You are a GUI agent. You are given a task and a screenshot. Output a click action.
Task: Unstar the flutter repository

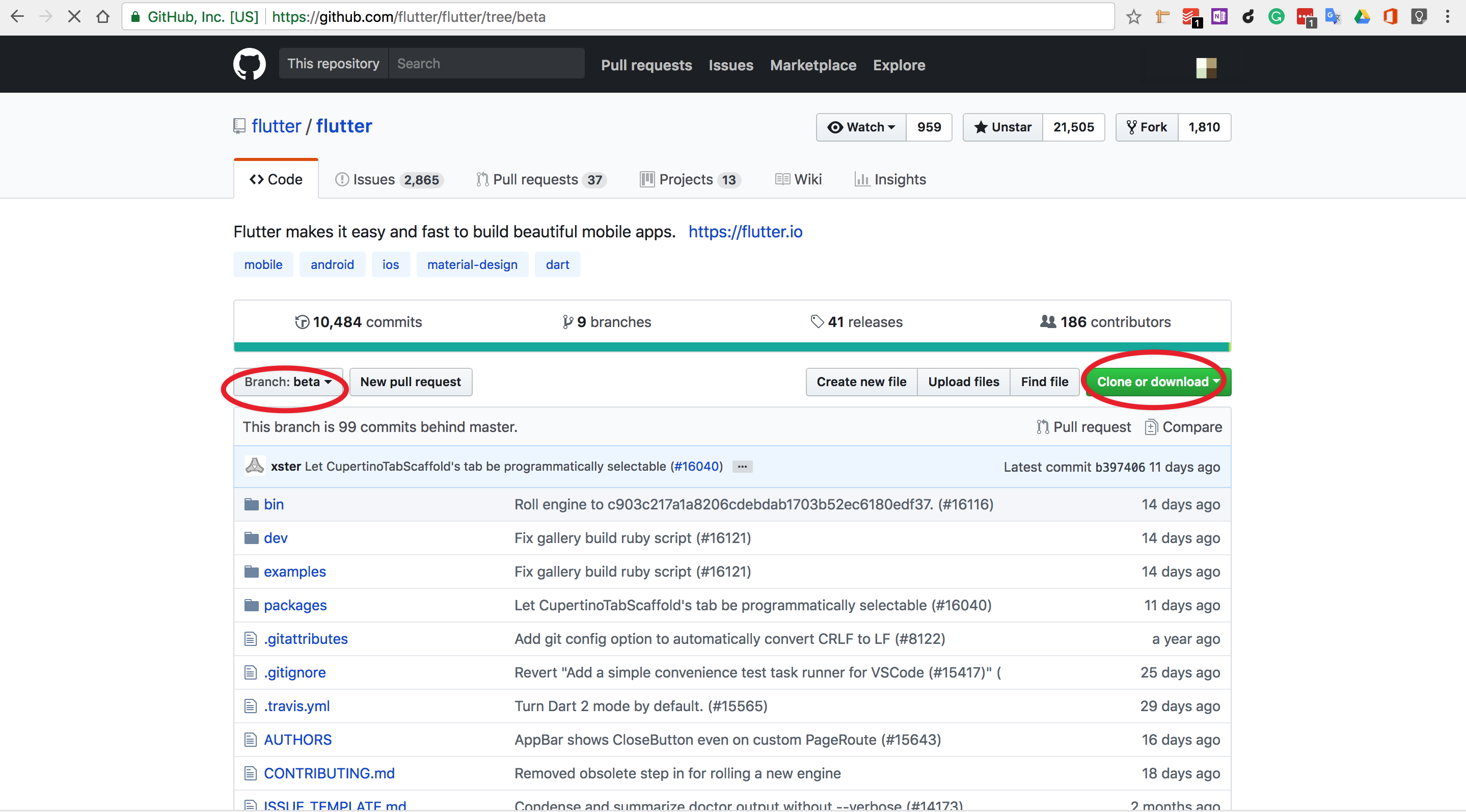click(x=1003, y=127)
